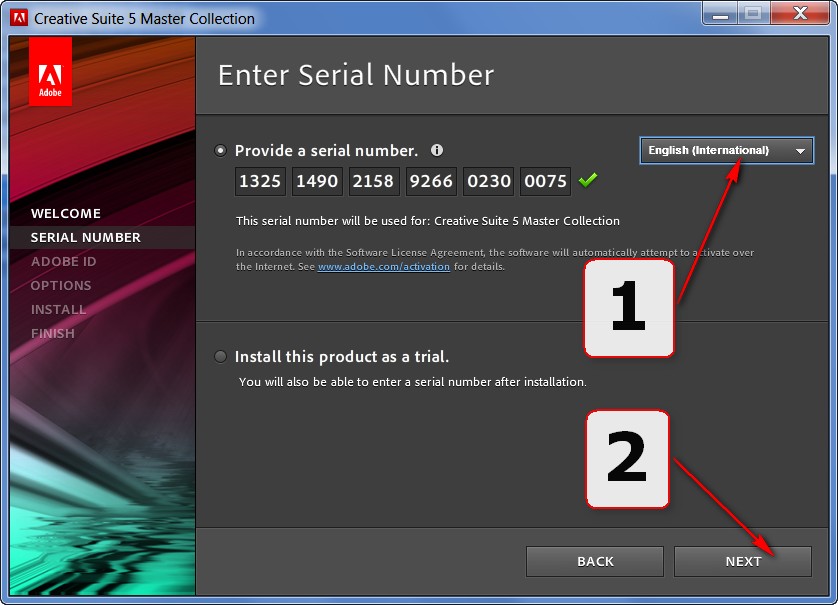Viewport: 838px width, 605px height.
Task: Click the ADOBE ID sidebar item
Action: coord(63,261)
